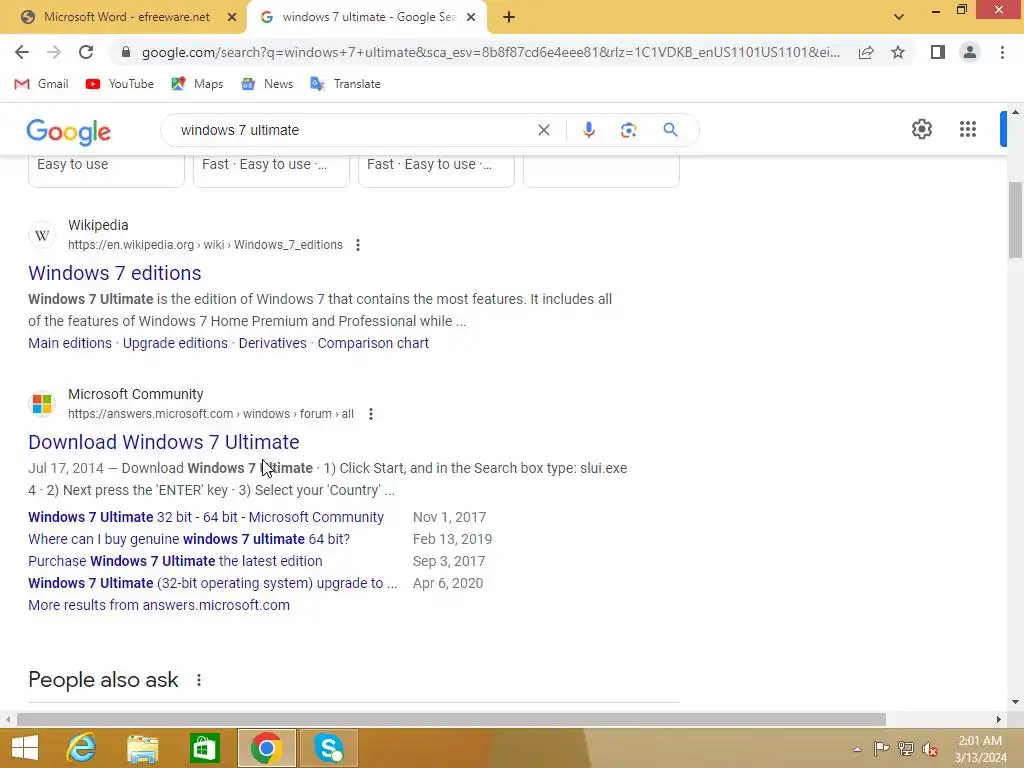
Task: Open Skype from taskbar
Action: click(328, 748)
